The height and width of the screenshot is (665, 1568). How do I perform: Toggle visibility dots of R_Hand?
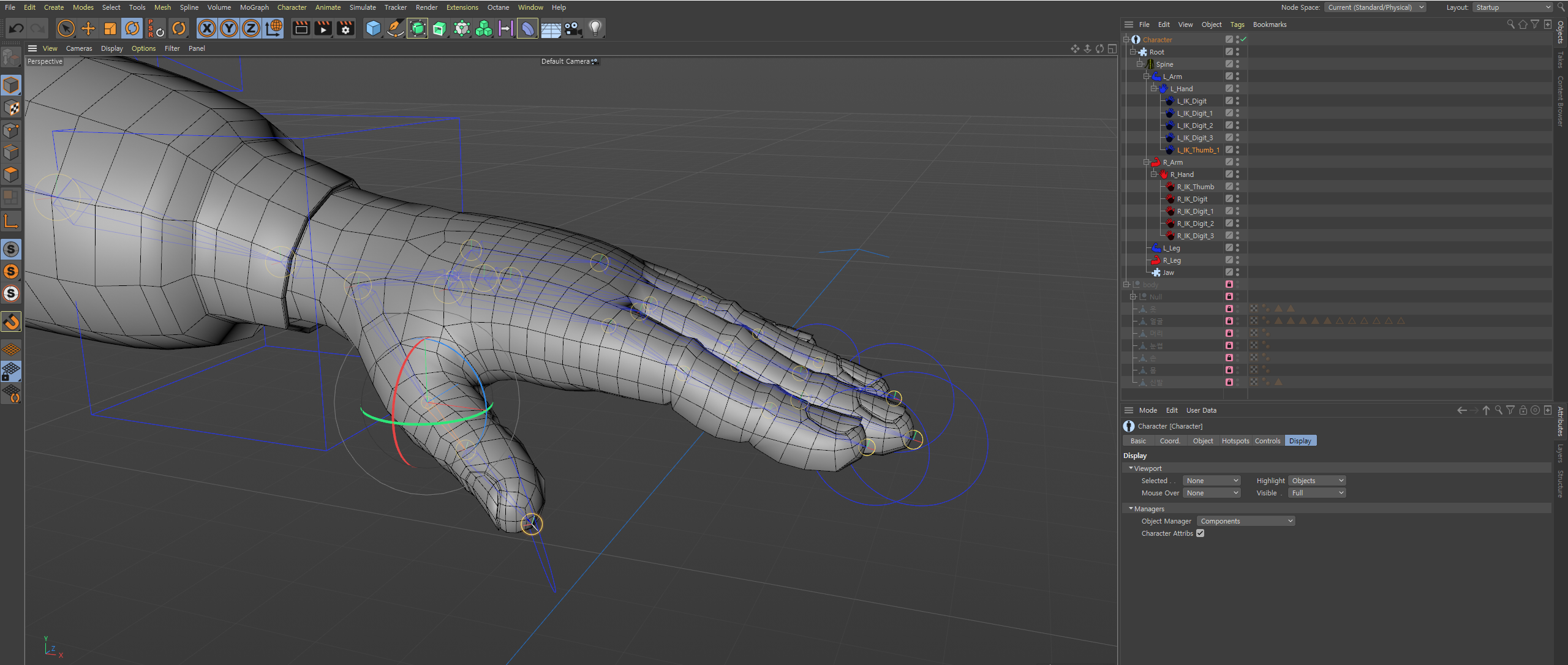click(1237, 174)
